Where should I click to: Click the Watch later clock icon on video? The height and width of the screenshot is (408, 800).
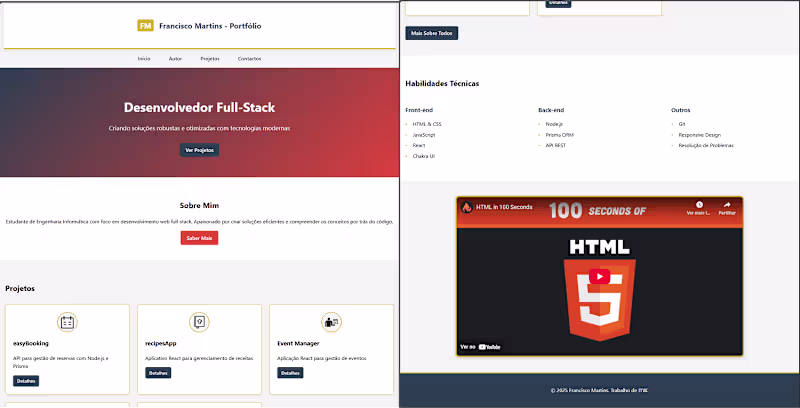[699, 205]
